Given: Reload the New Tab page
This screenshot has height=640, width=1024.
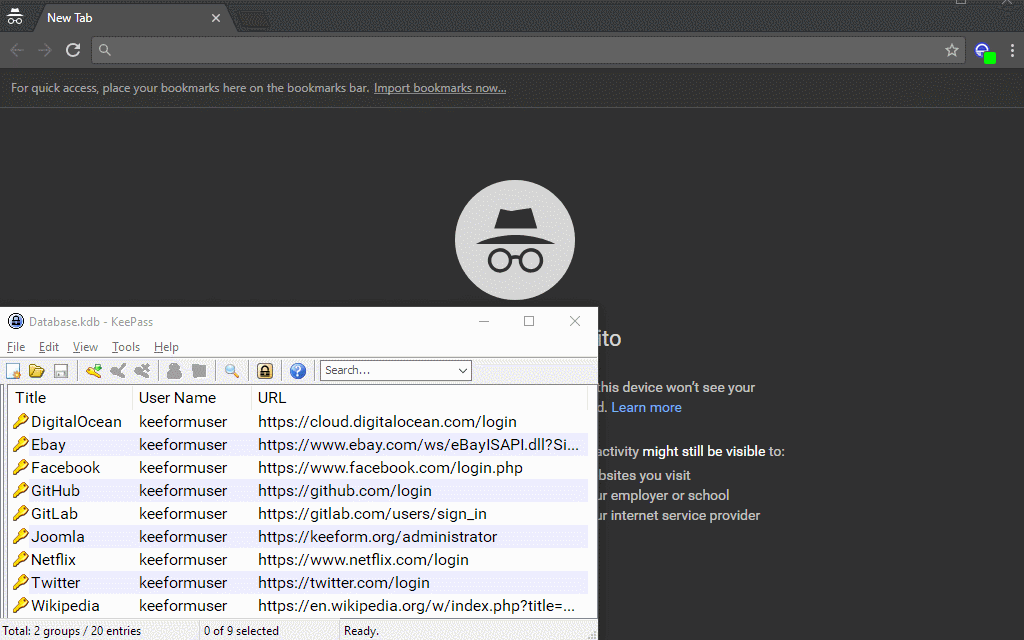Looking at the screenshot, I should point(72,49).
